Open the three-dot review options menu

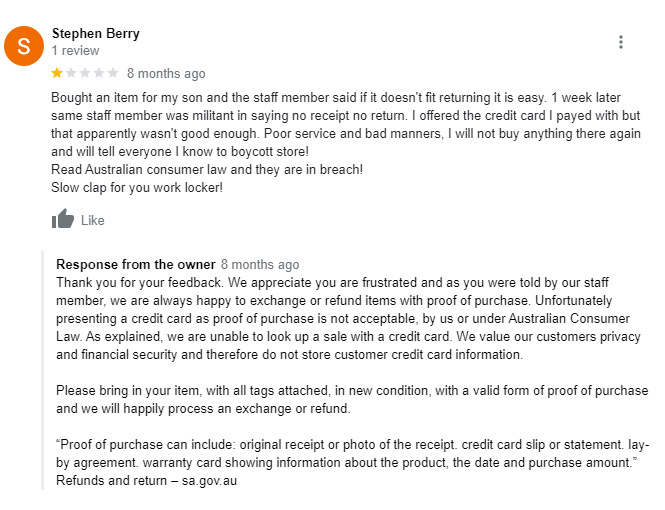coord(620,42)
